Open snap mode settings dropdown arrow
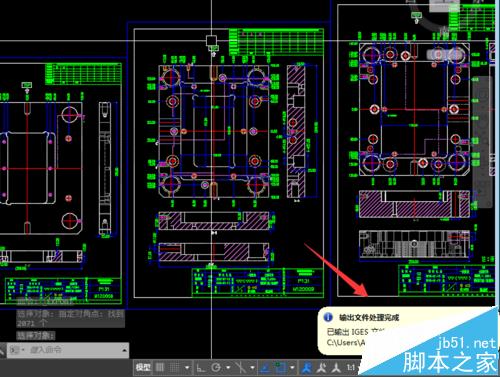Screen dimensions: 500x377 [x=187, y=368]
